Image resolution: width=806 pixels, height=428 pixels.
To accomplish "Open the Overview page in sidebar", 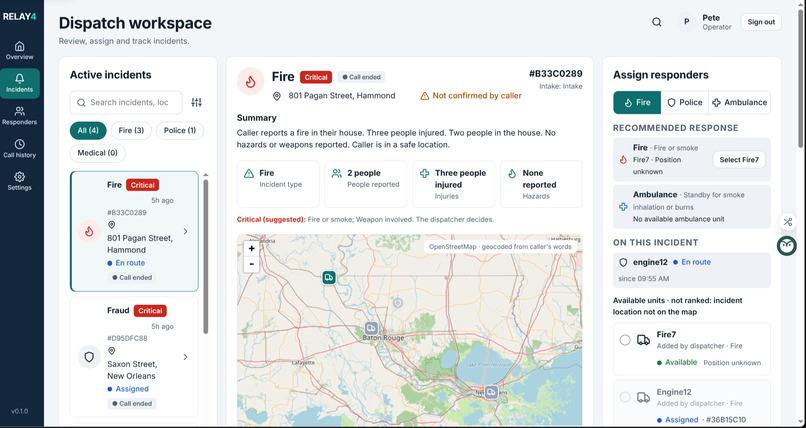I will pos(20,51).
